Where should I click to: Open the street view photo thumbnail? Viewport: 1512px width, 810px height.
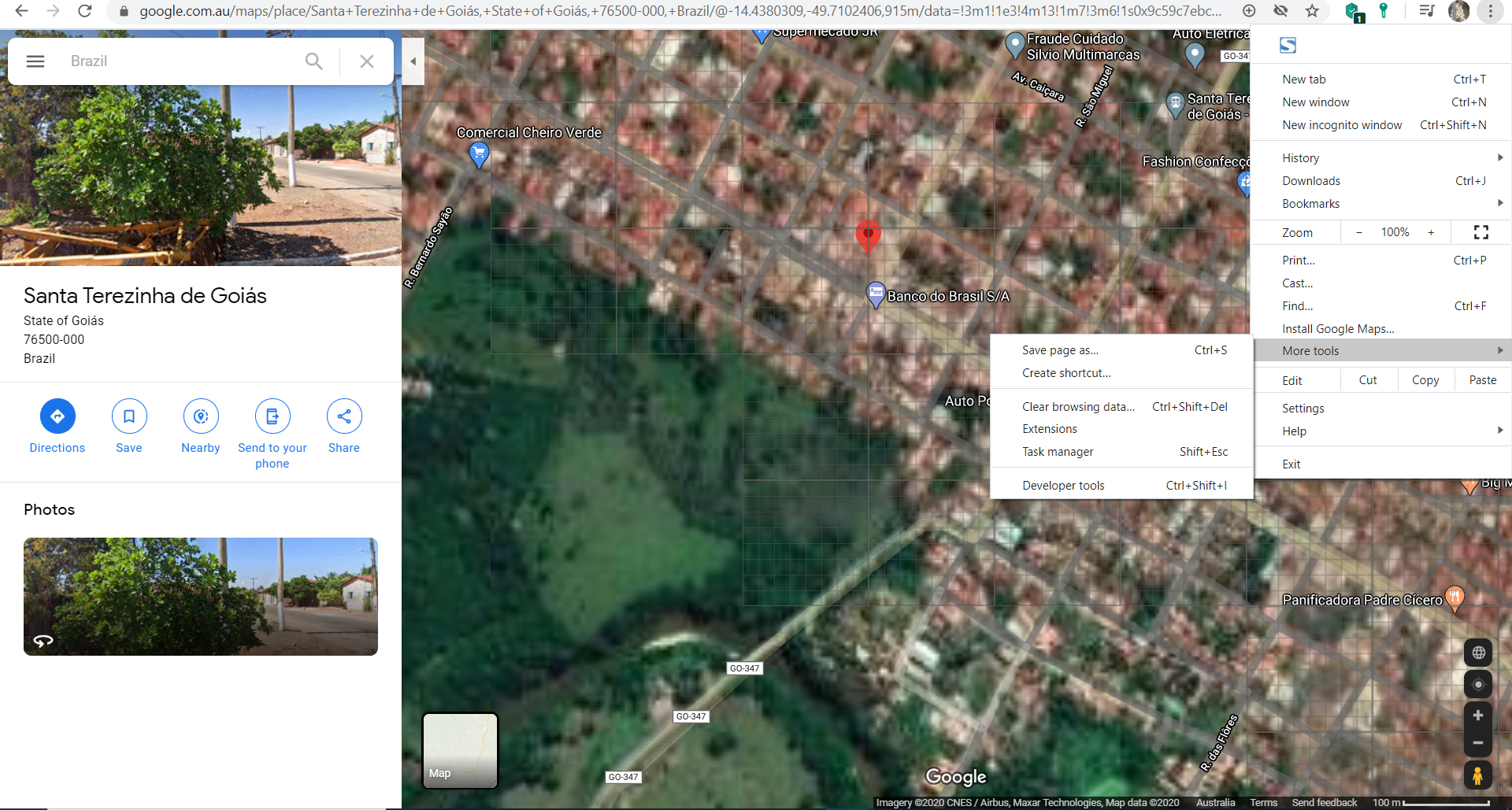click(201, 597)
